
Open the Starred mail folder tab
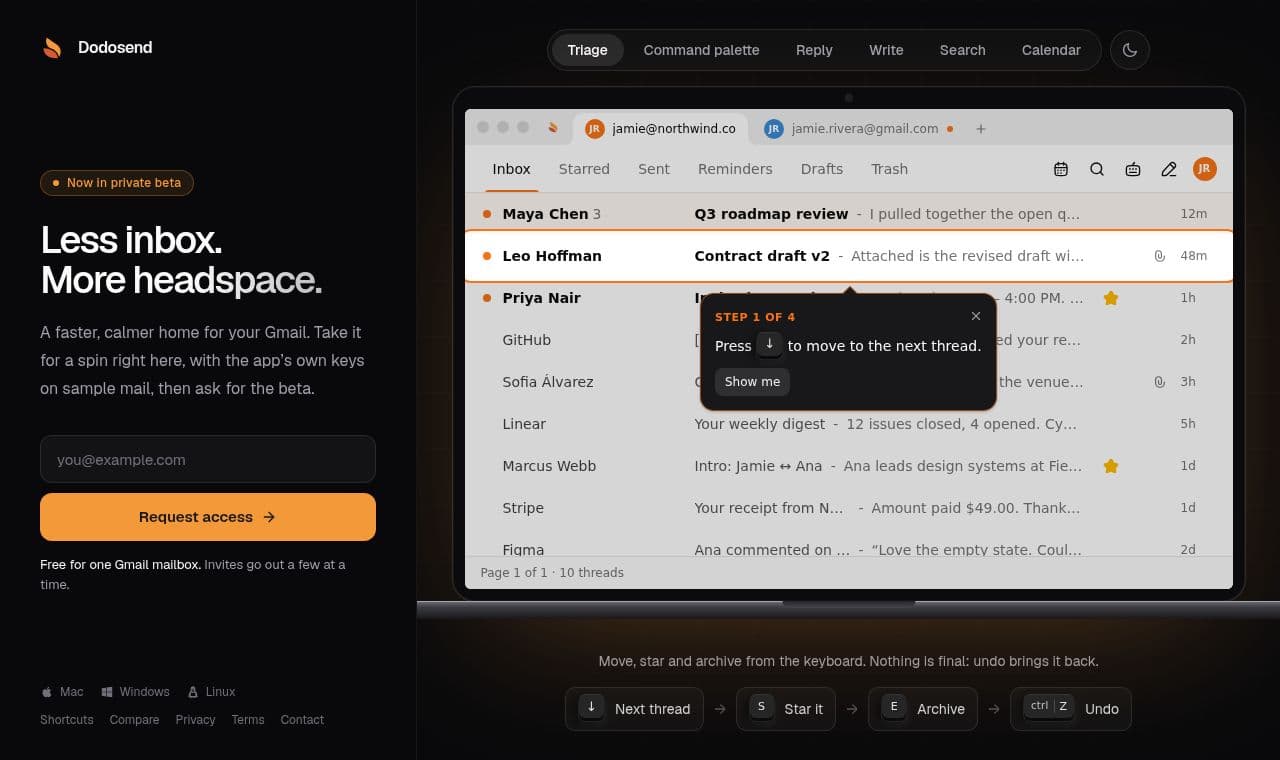(584, 169)
